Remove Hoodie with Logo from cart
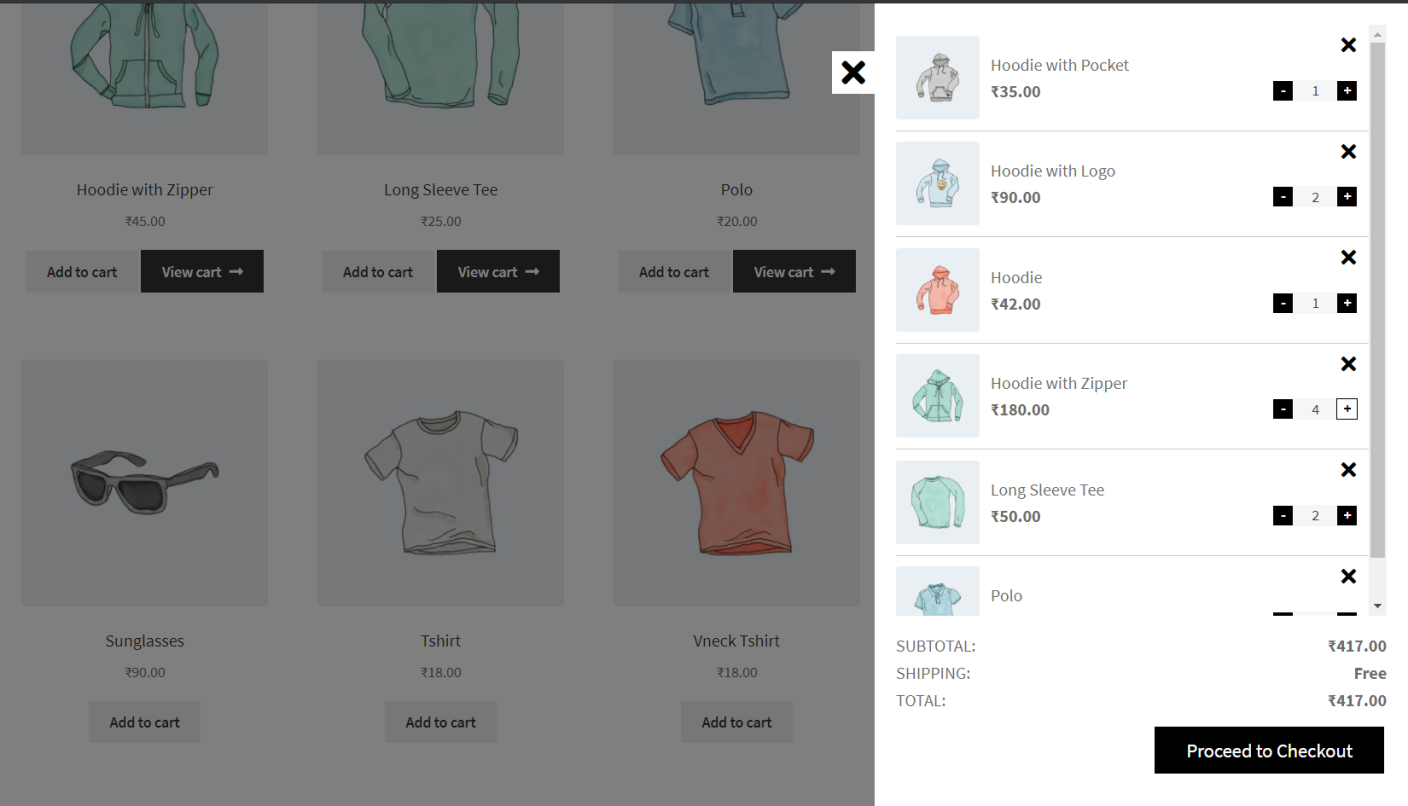 click(1348, 151)
